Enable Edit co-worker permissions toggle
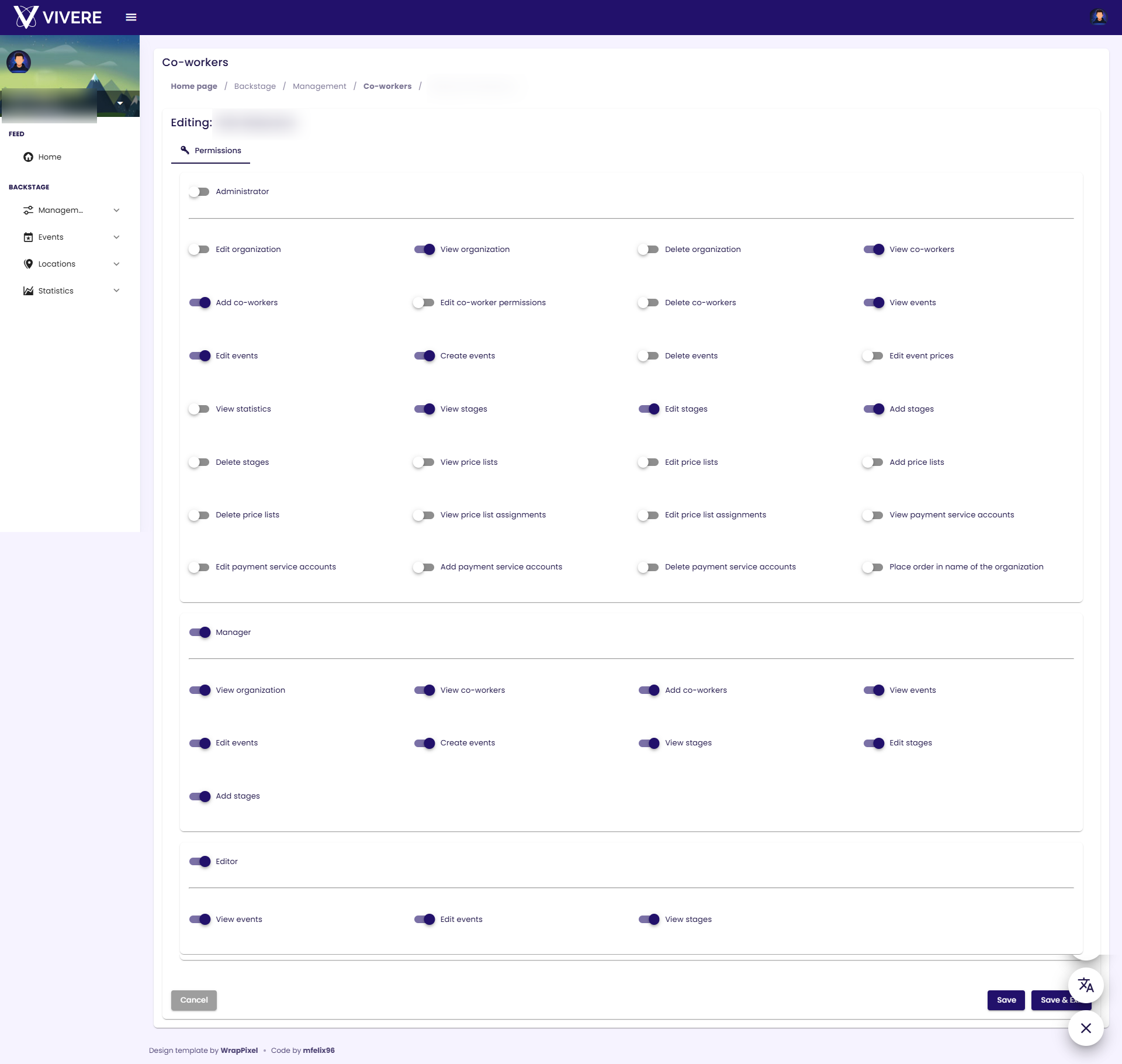Image resolution: width=1122 pixels, height=1064 pixels. tap(424, 303)
